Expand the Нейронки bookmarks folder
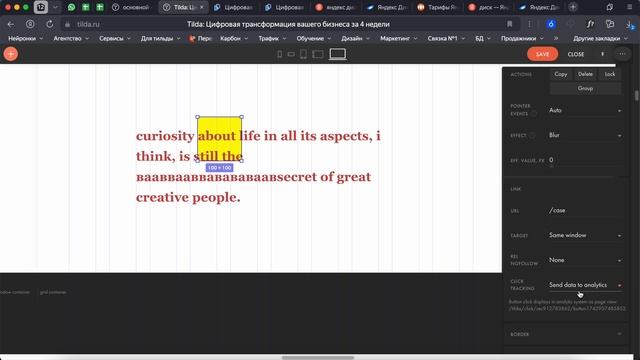 coord(25,38)
